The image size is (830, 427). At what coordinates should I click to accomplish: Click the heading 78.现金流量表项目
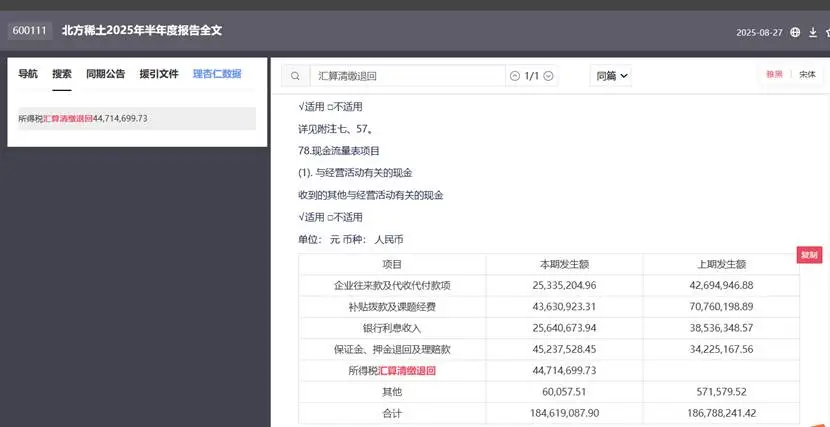[339, 150]
